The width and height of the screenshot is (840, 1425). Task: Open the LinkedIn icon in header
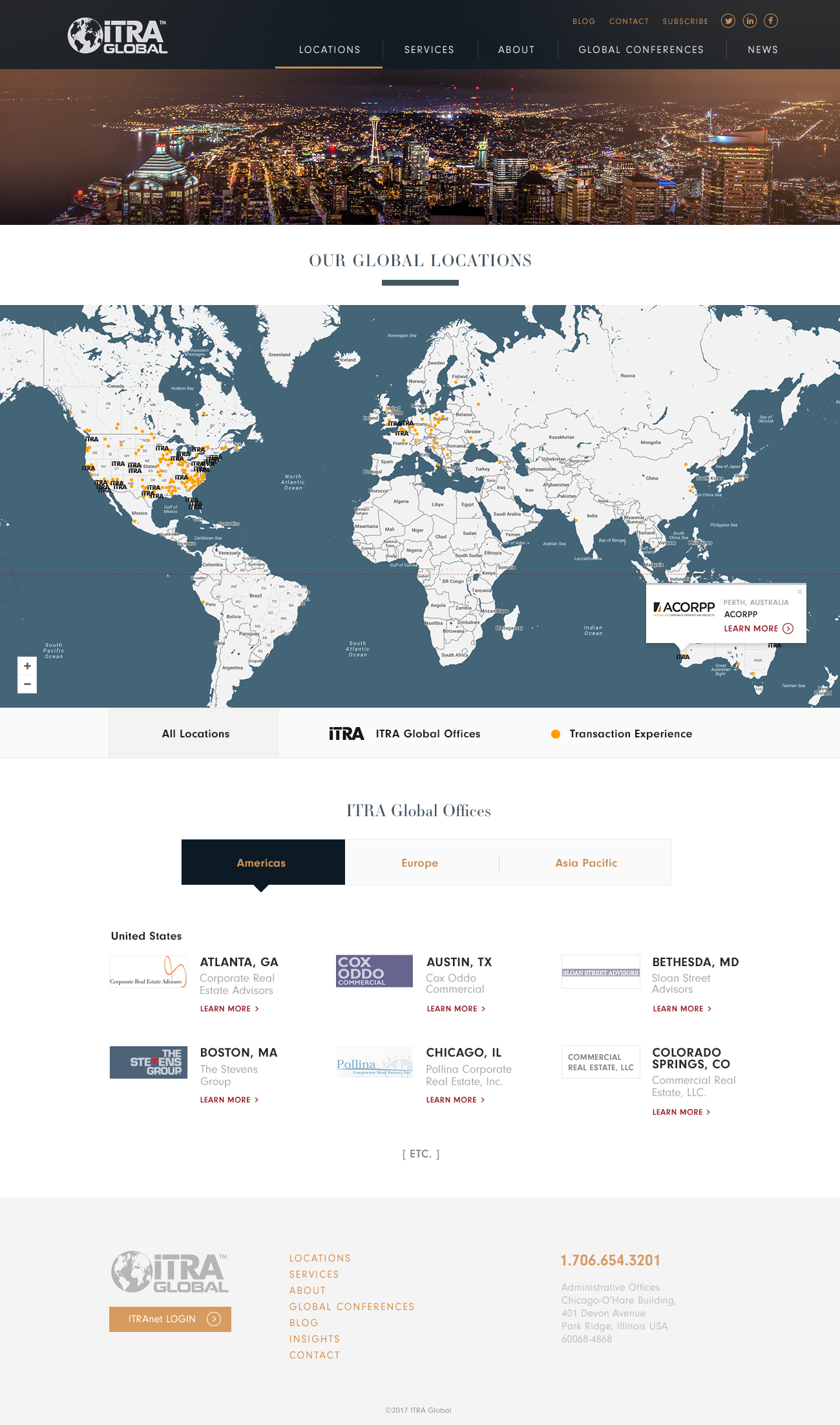tap(750, 21)
